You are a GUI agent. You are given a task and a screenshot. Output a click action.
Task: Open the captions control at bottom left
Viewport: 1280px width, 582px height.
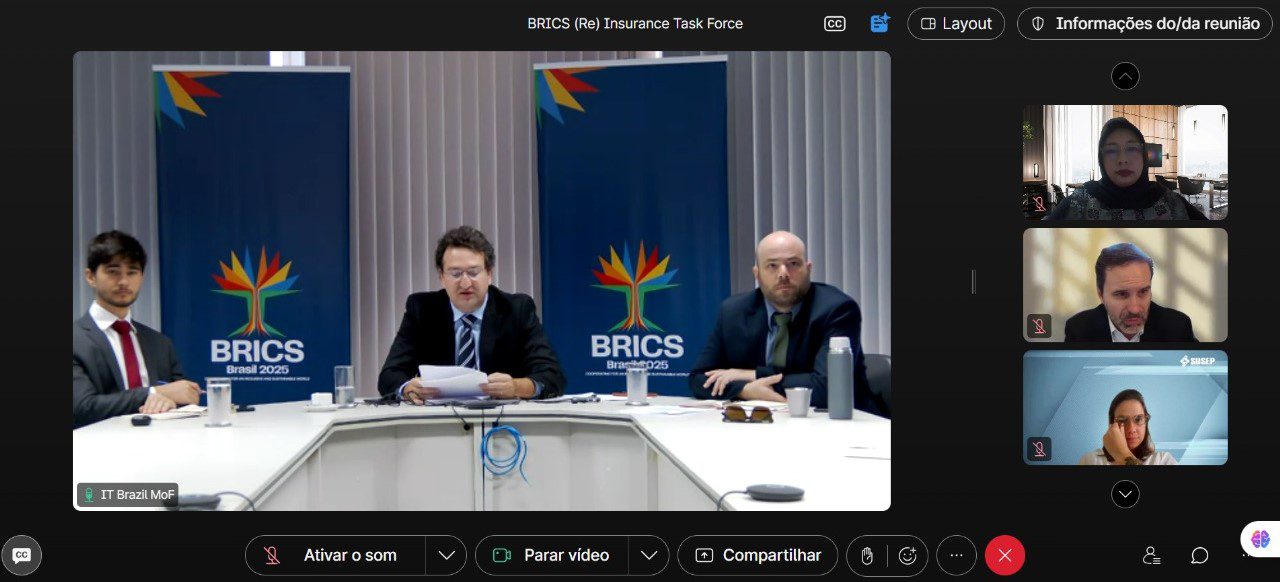[22, 556]
